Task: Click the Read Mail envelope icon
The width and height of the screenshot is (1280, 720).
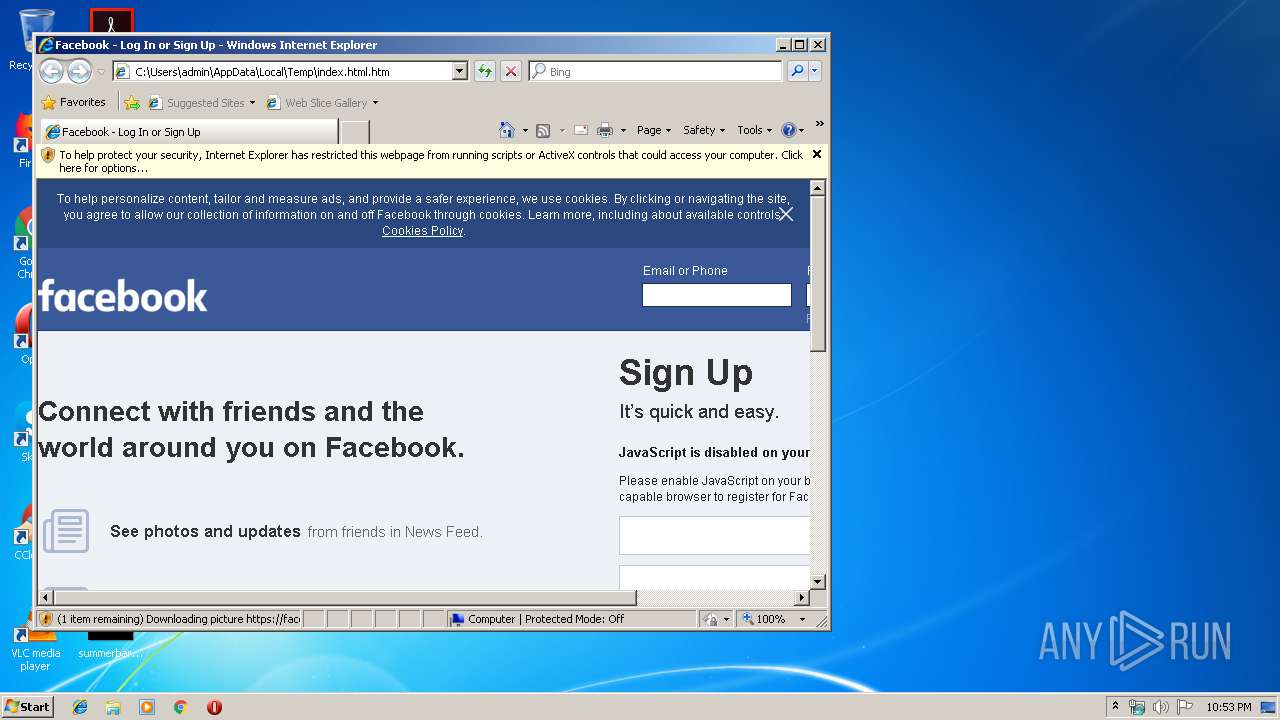Action: pyautogui.click(x=580, y=130)
